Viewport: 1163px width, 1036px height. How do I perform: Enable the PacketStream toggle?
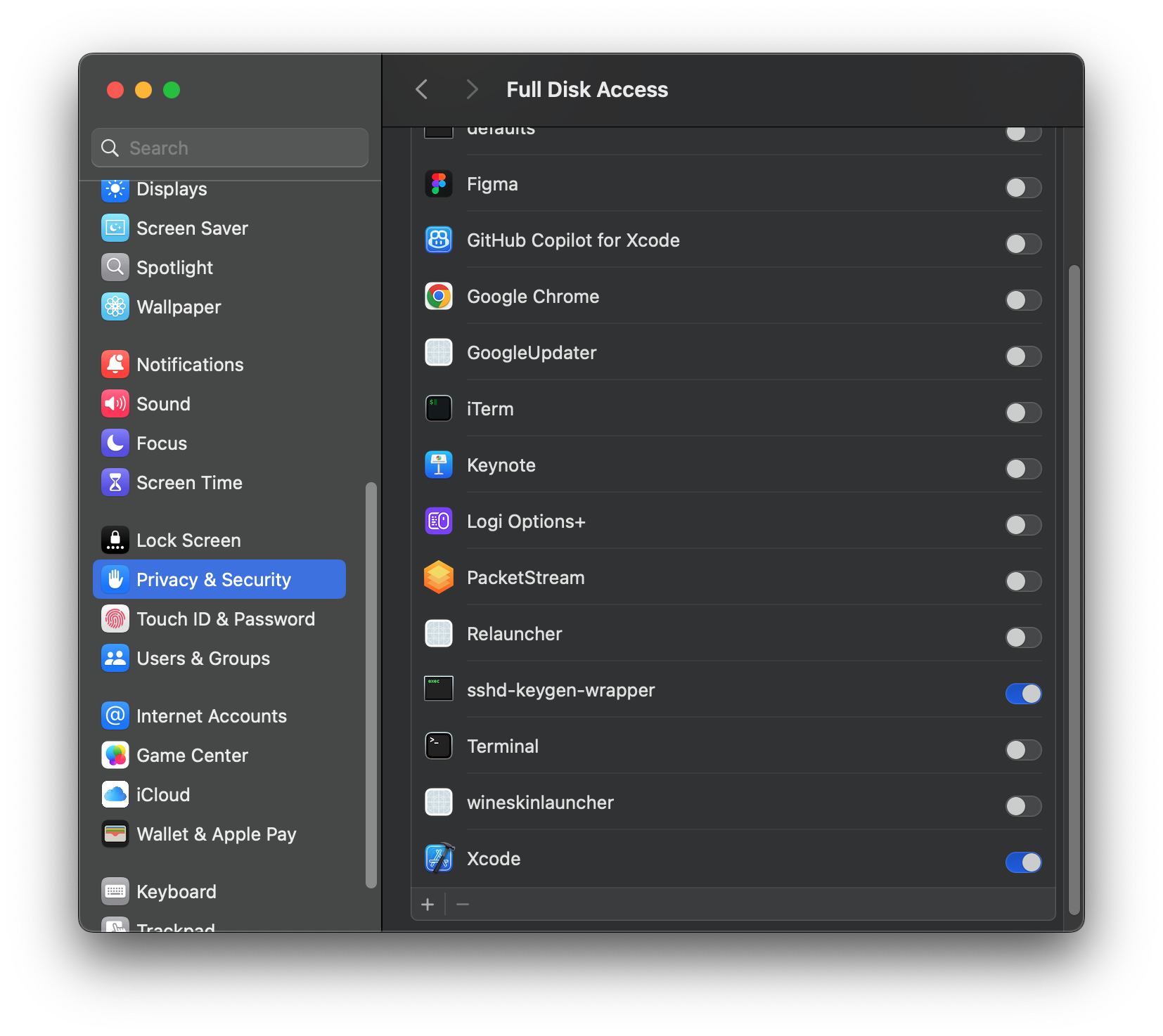pyautogui.click(x=1023, y=581)
